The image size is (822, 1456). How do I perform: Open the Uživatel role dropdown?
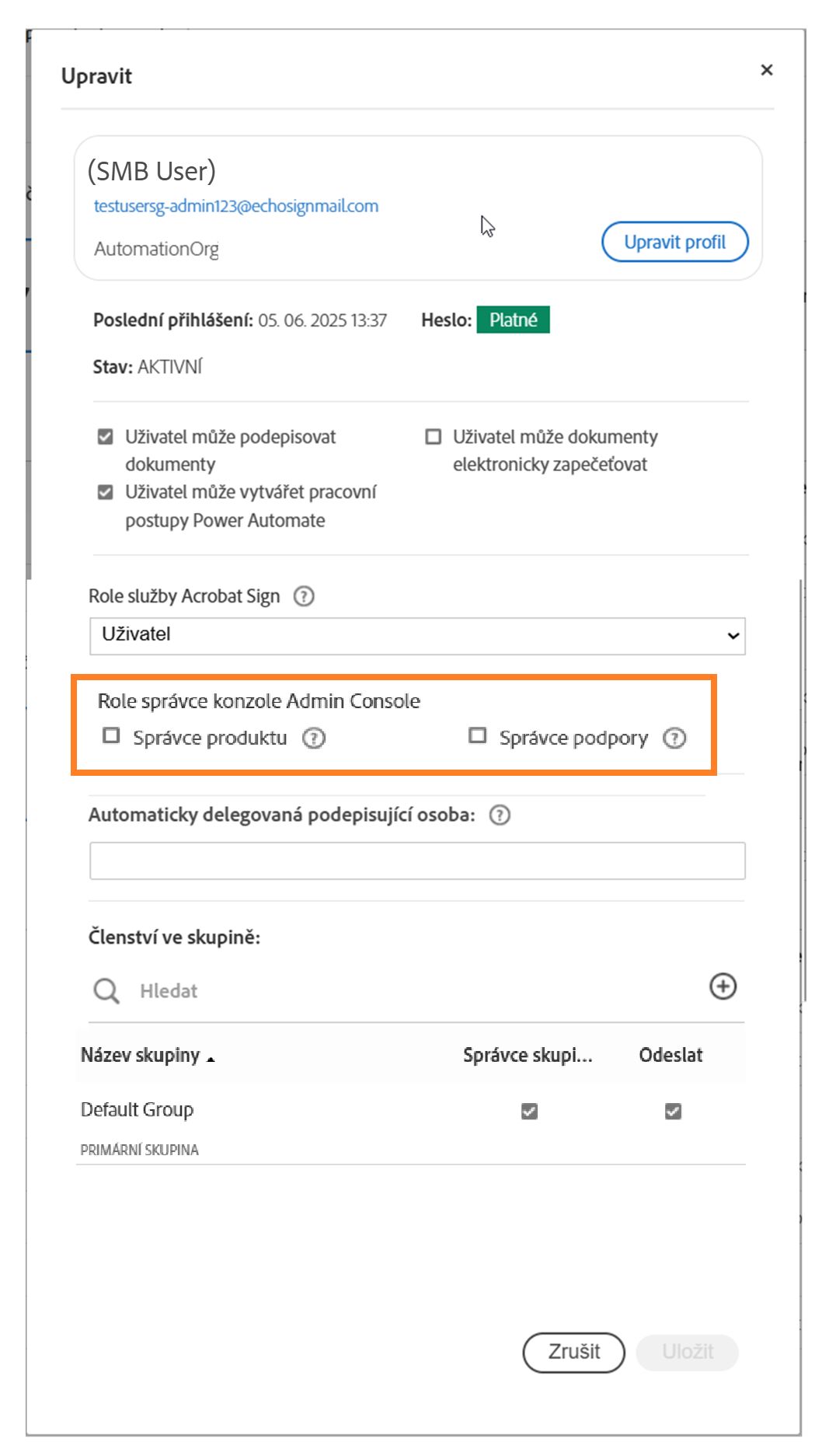pos(417,635)
